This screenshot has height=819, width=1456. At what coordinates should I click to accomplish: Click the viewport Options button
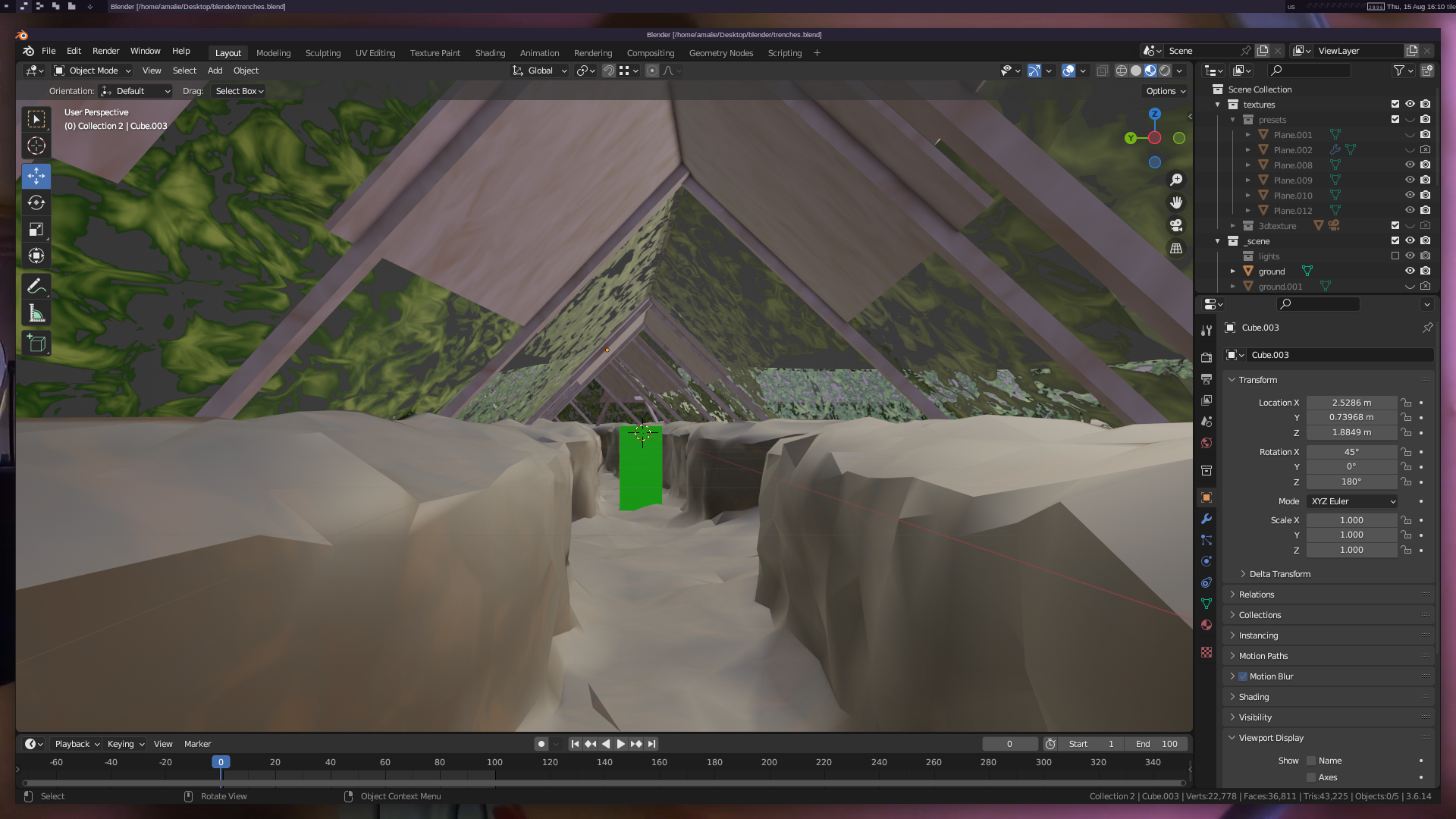1165,91
